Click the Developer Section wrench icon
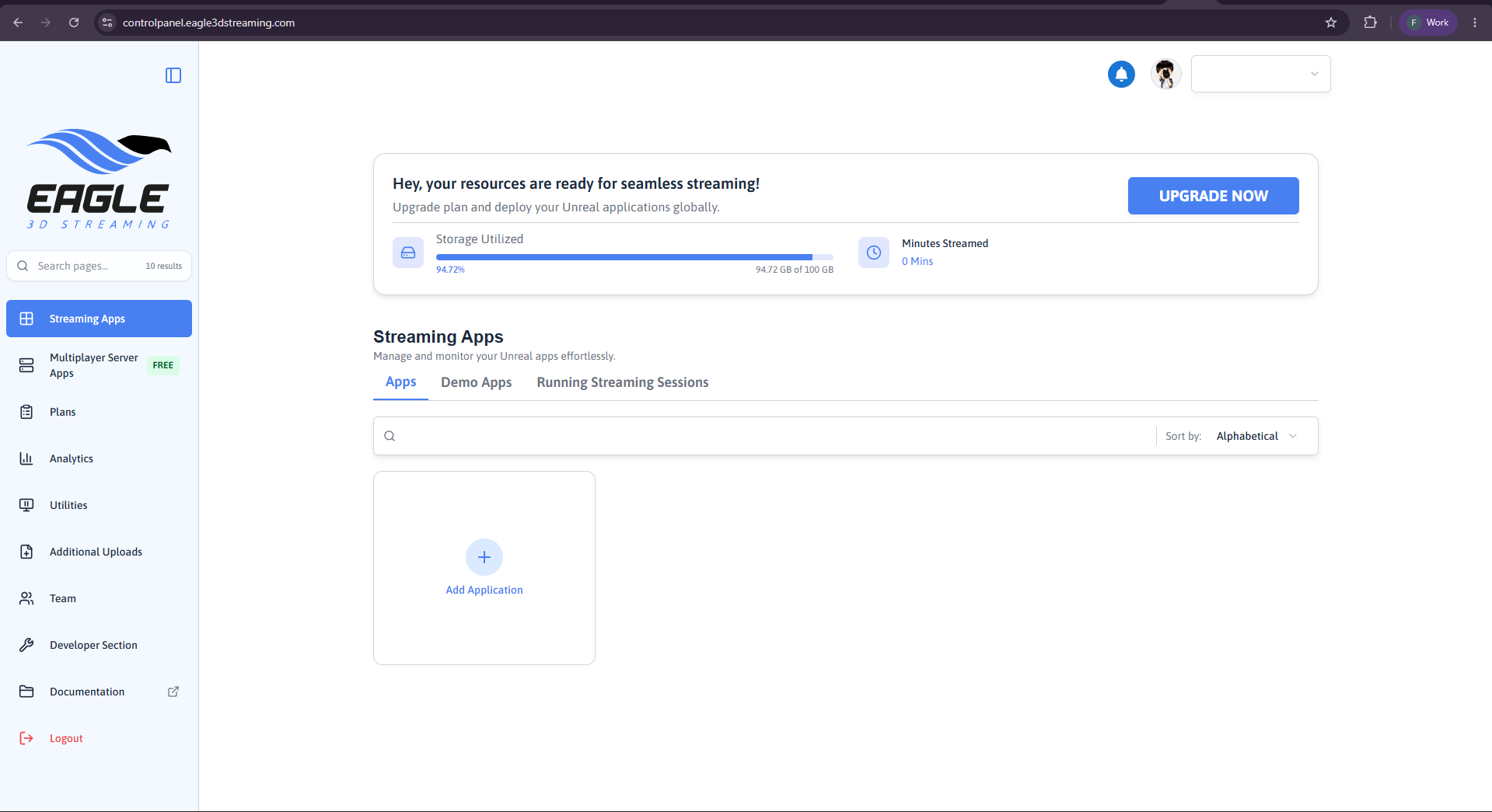This screenshot has width=1492, height=812. (26, 645)
